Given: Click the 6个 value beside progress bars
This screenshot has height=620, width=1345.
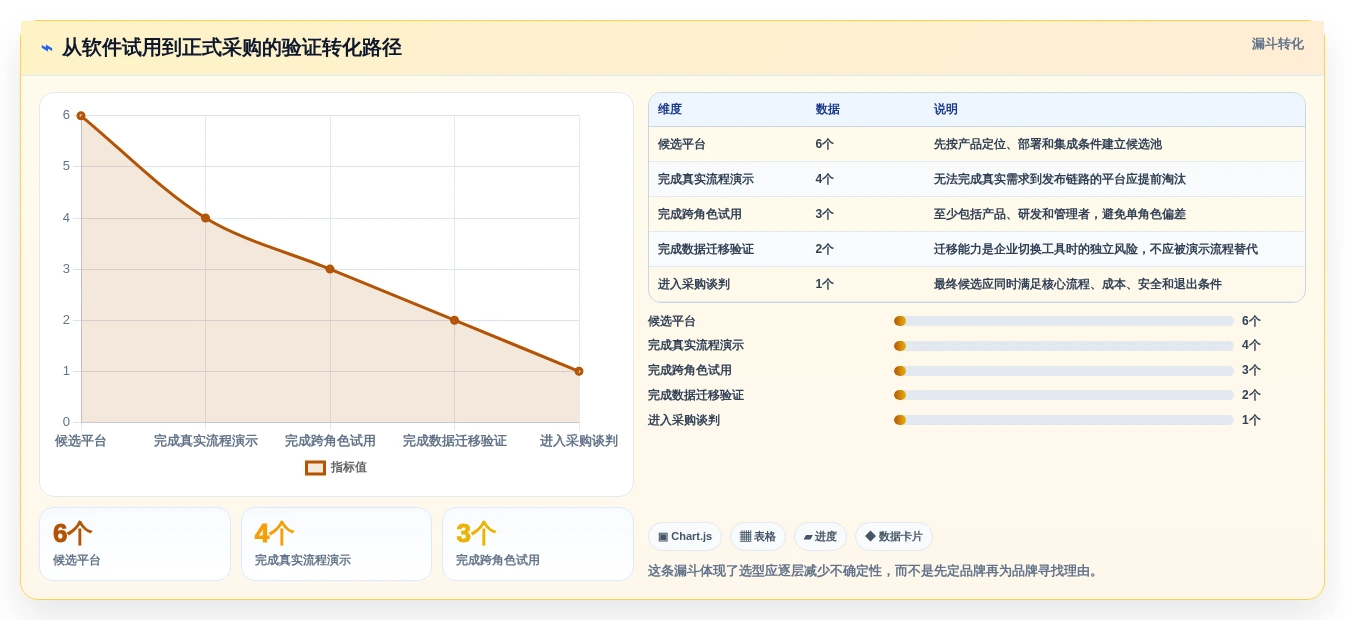Looking at the screenshot, I should 1251,321.
